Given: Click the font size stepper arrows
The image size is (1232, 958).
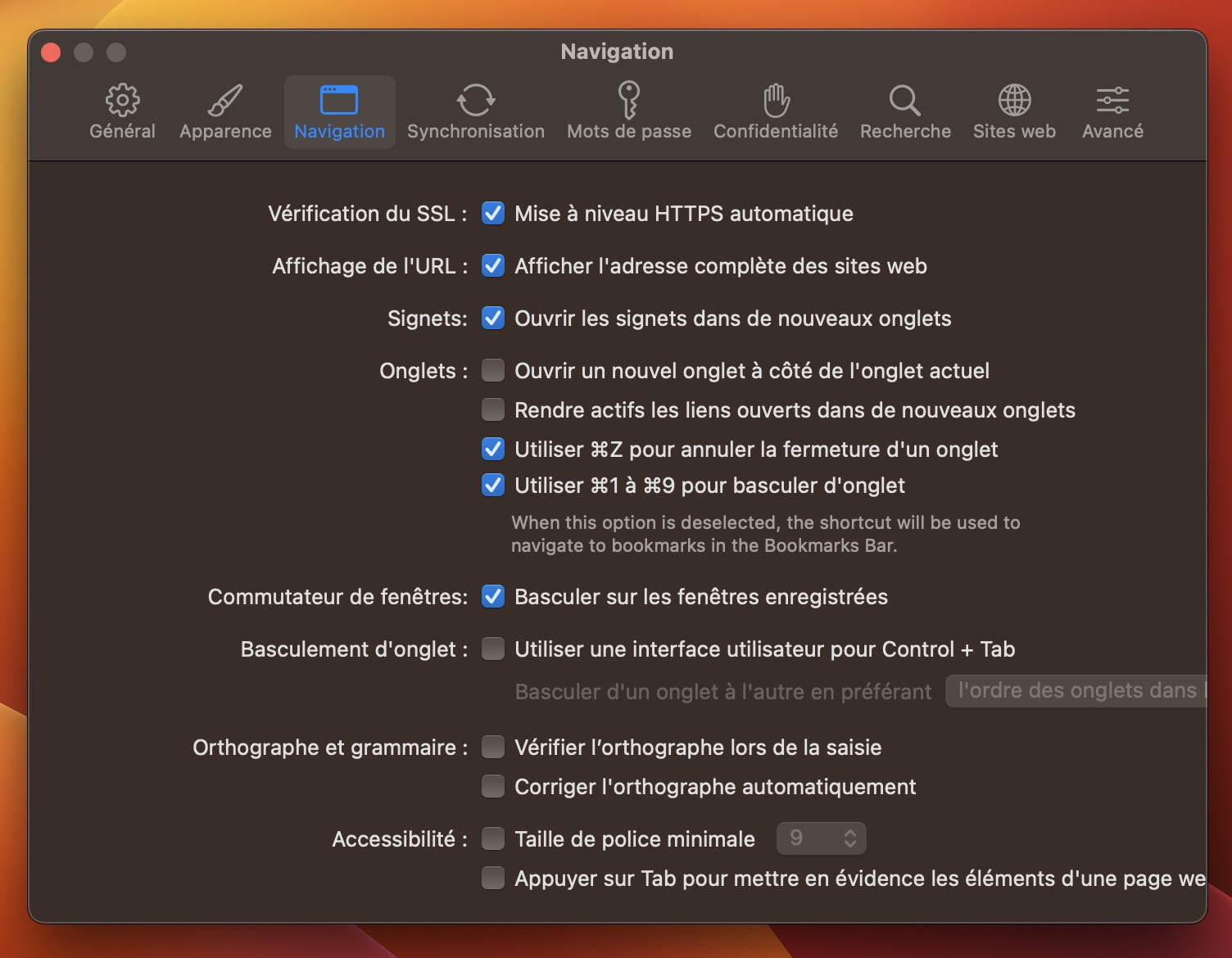Looking at the screenshot, I should (x=850, y=838).
